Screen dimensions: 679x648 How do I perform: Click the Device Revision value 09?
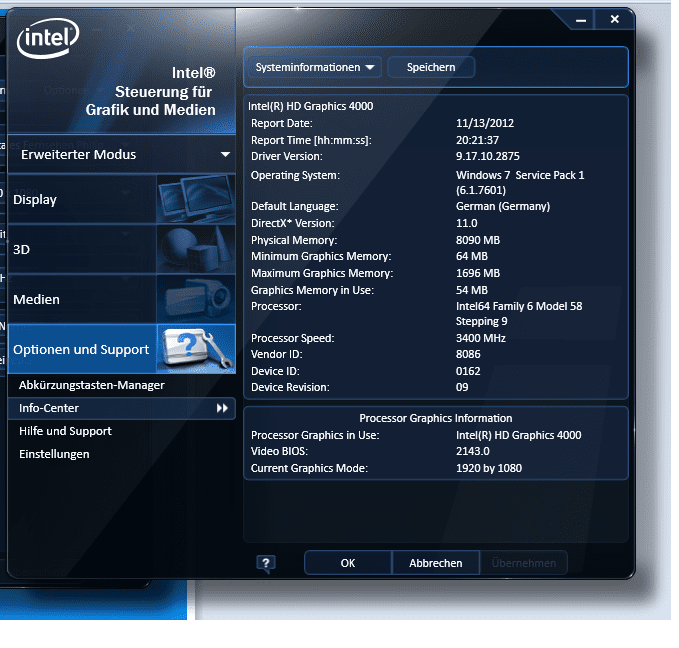tap(462, 387)
